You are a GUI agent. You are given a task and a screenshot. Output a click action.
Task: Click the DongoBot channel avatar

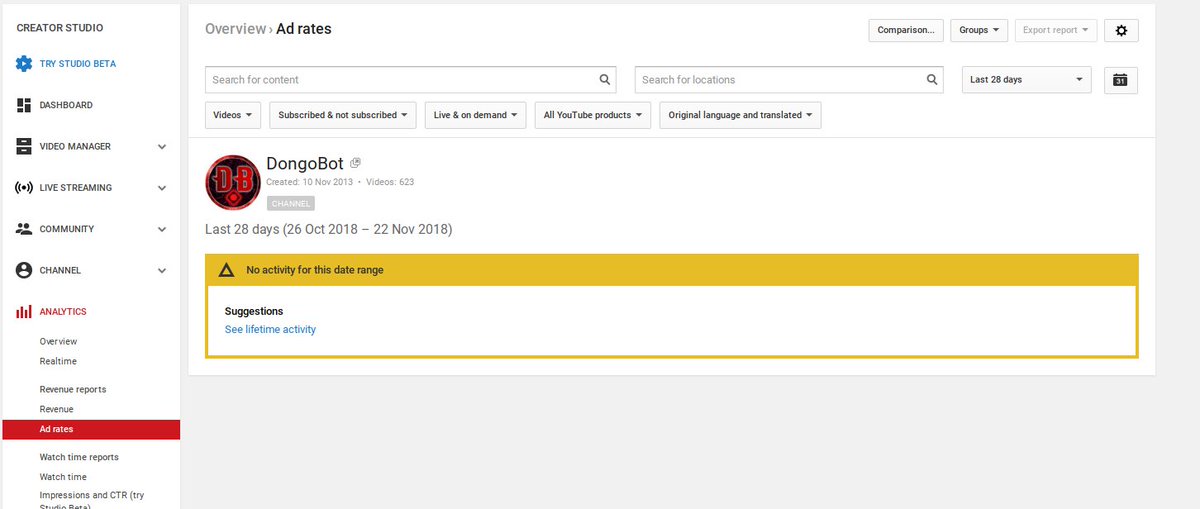point(233,183)
